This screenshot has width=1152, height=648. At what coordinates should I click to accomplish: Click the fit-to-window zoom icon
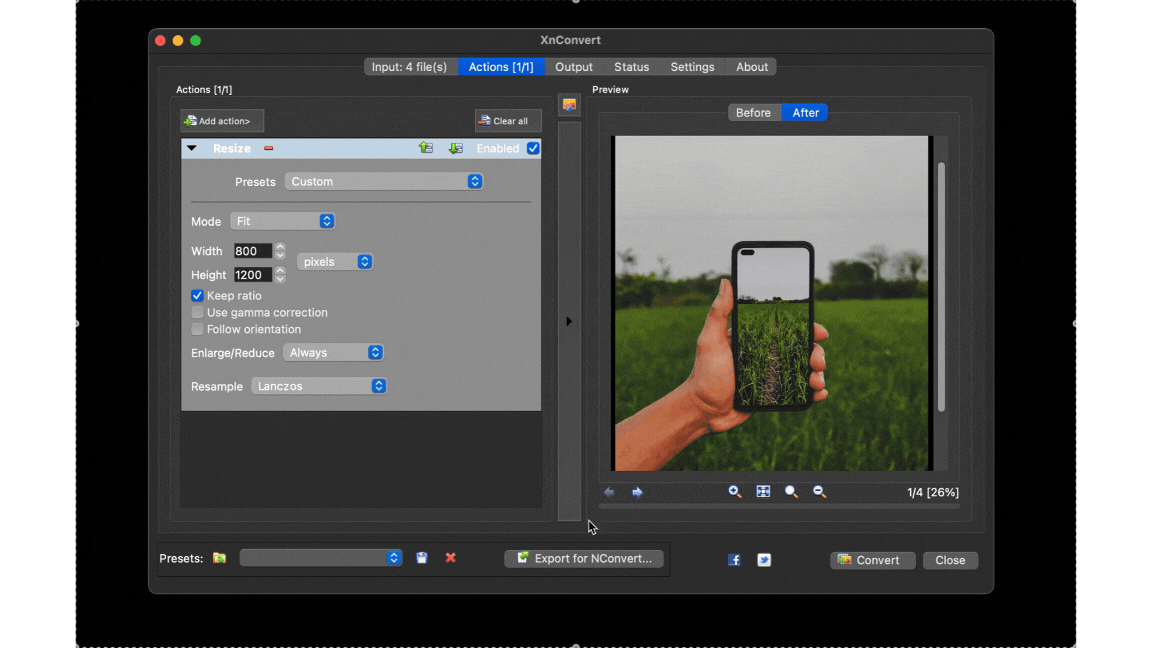[x=763, y=492]
